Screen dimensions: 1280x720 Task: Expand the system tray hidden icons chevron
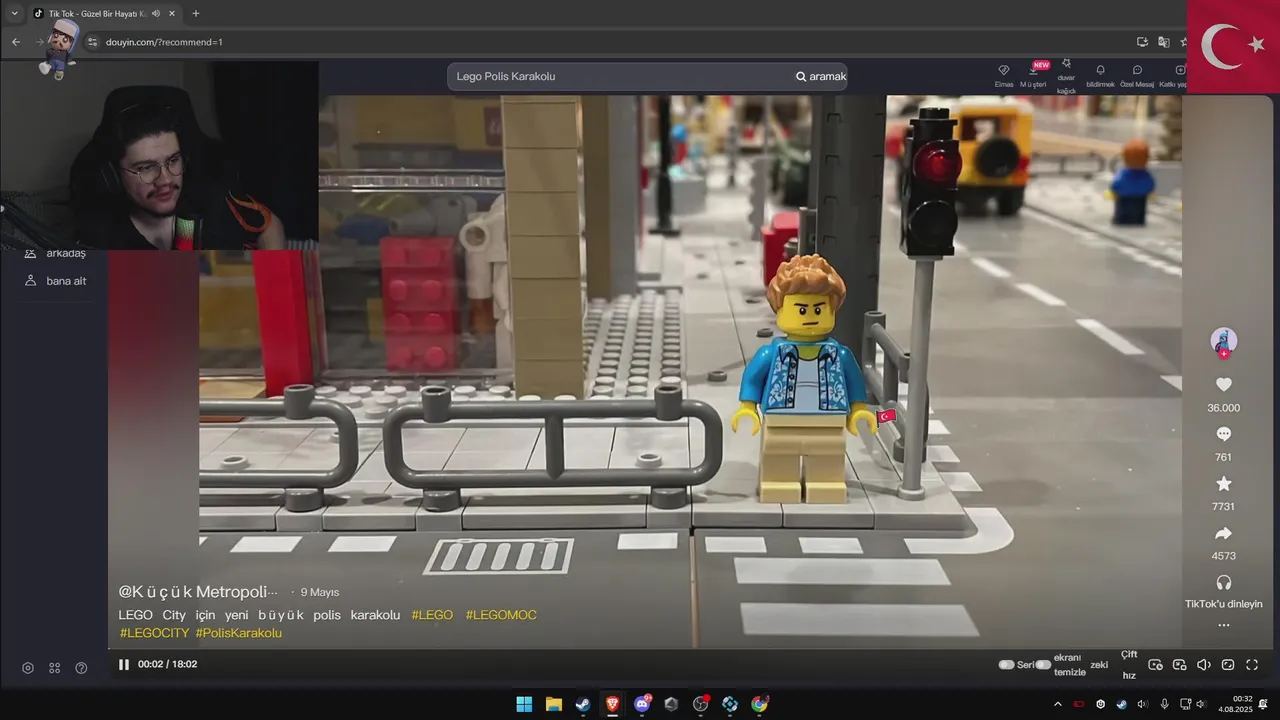point(1058,704)
